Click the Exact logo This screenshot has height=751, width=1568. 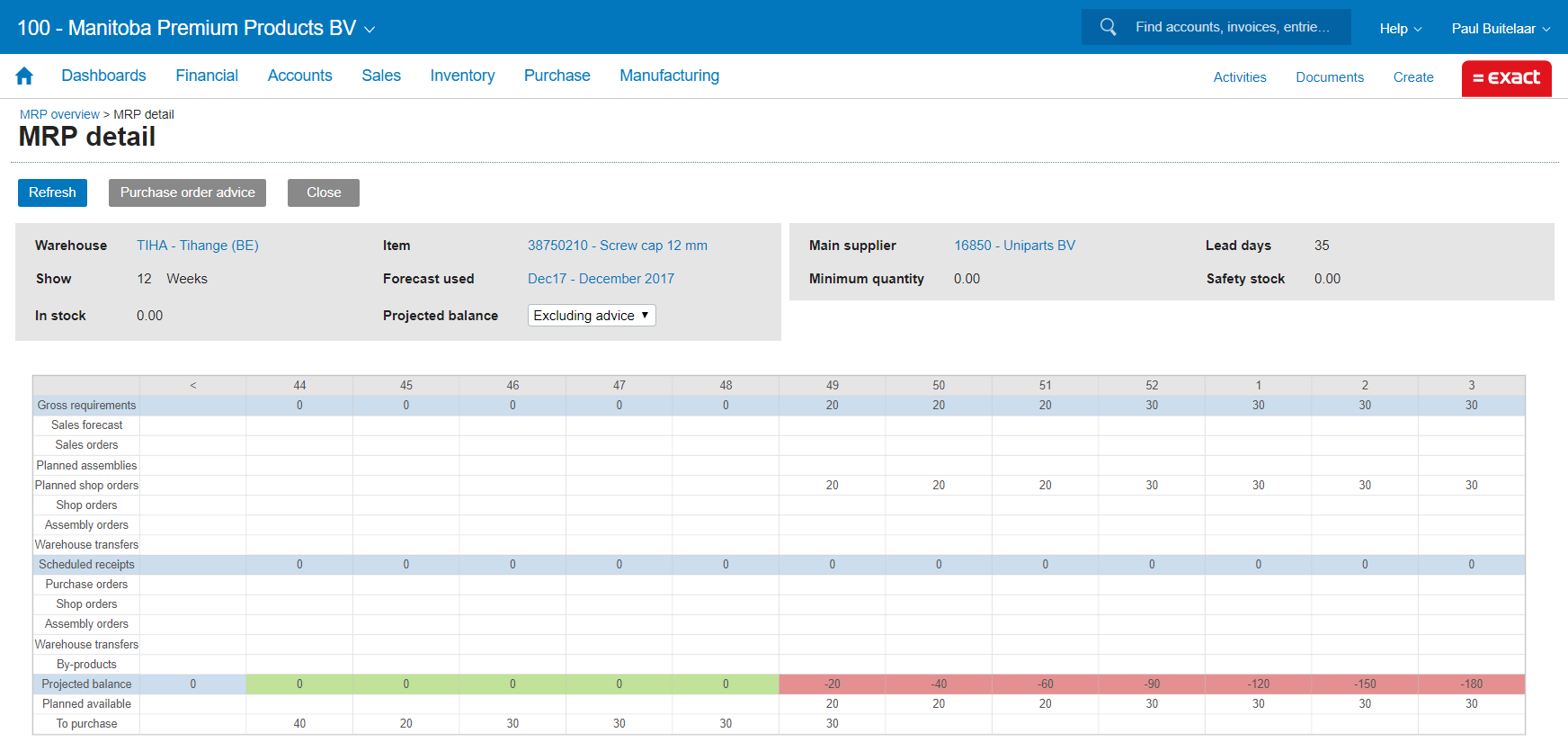pos(1506,78)
